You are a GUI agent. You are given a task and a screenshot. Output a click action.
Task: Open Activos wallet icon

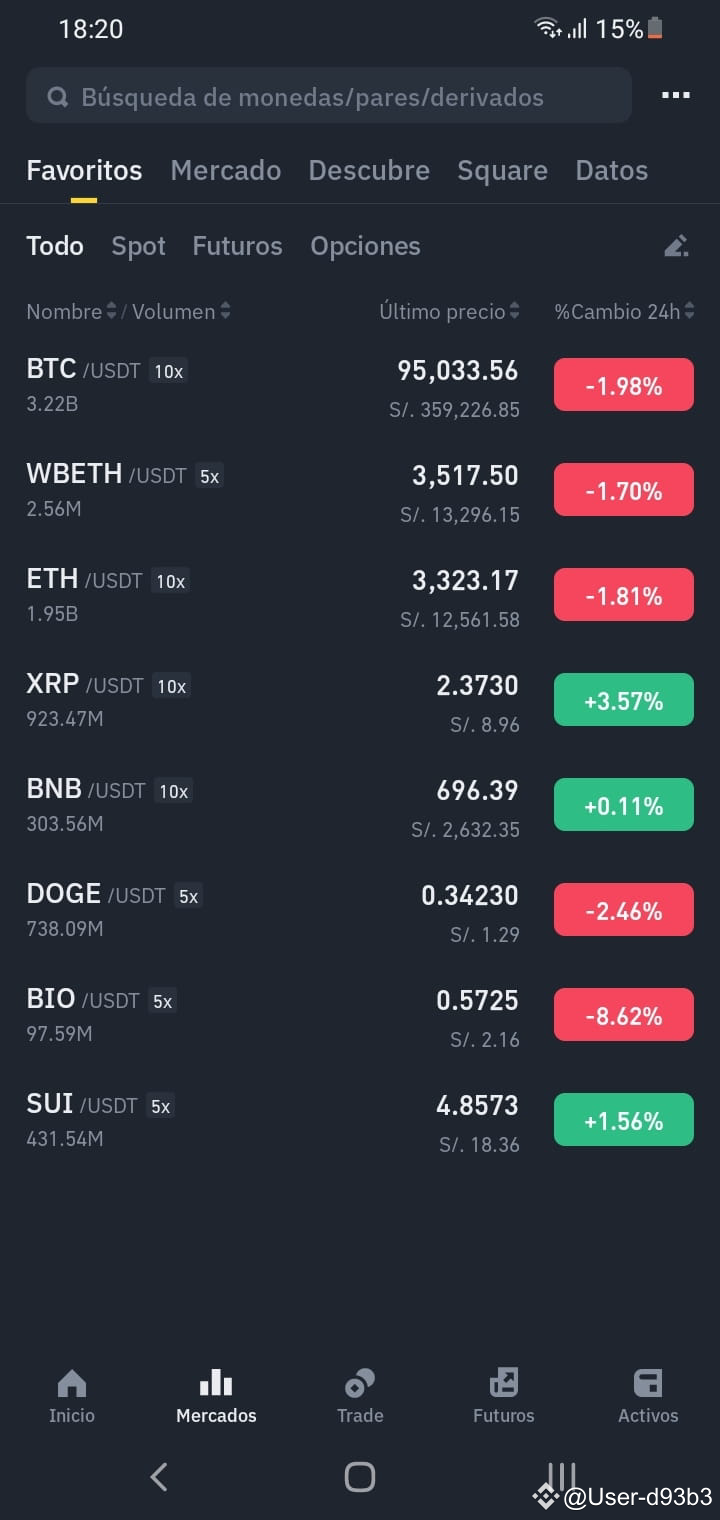[648, 1384]
